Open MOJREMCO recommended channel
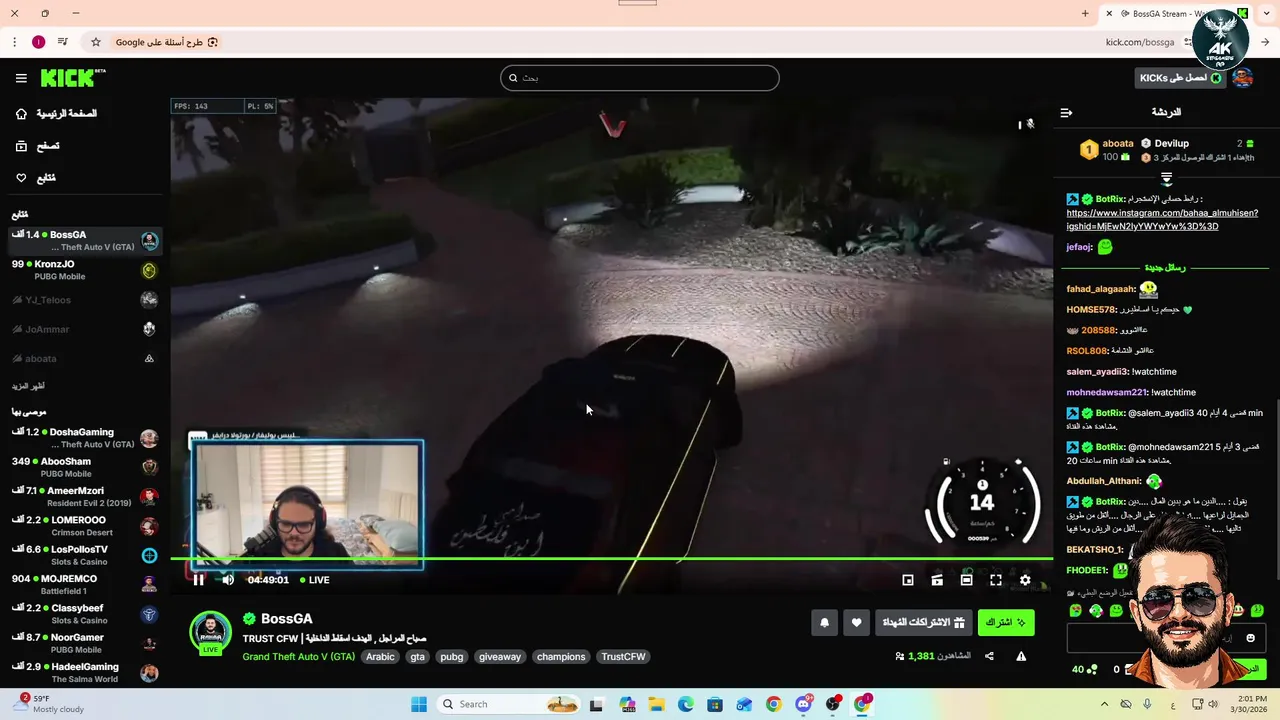This screenshot has height=720, width=1280. [x=84, y=585]
